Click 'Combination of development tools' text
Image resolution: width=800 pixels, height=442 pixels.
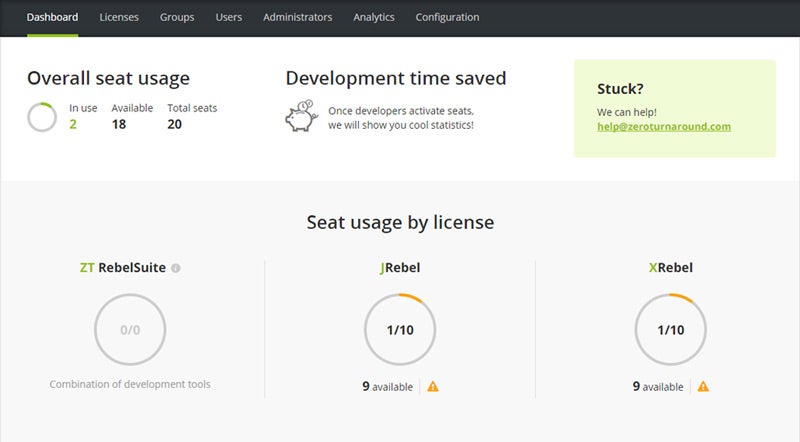point(130,384)
